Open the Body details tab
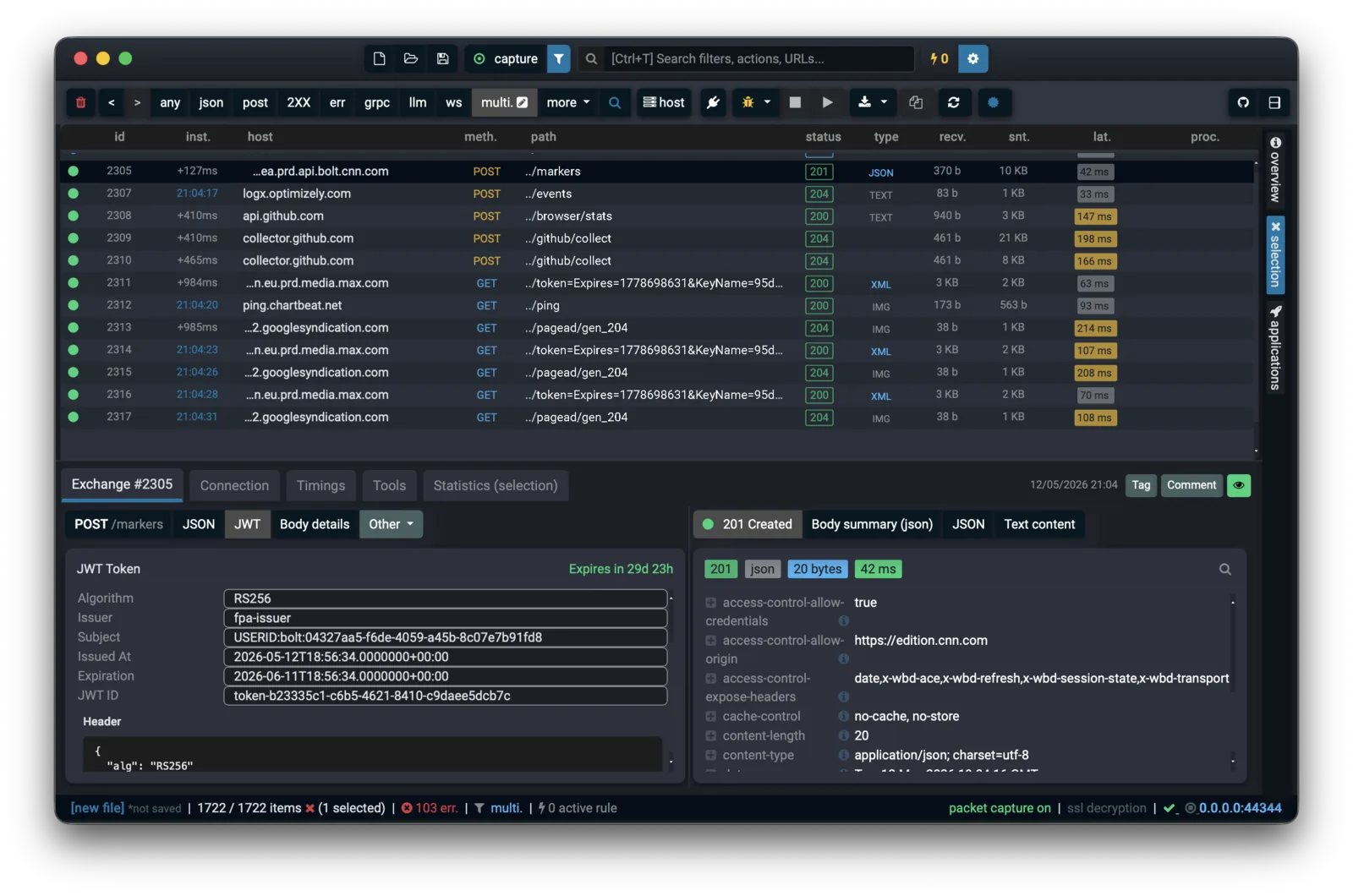The height and width of the screenshot is (896, 1353). click(315, 524)
